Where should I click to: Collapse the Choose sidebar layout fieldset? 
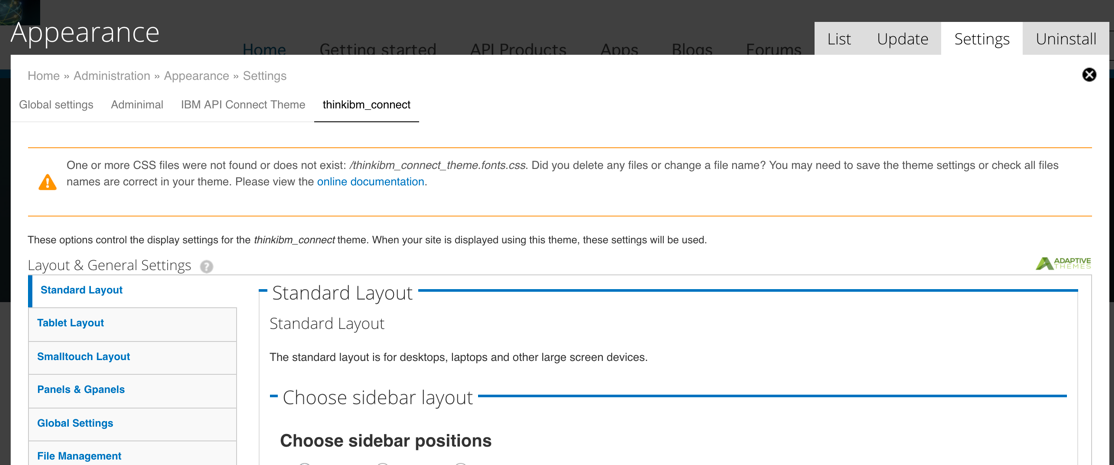(378, 398)
